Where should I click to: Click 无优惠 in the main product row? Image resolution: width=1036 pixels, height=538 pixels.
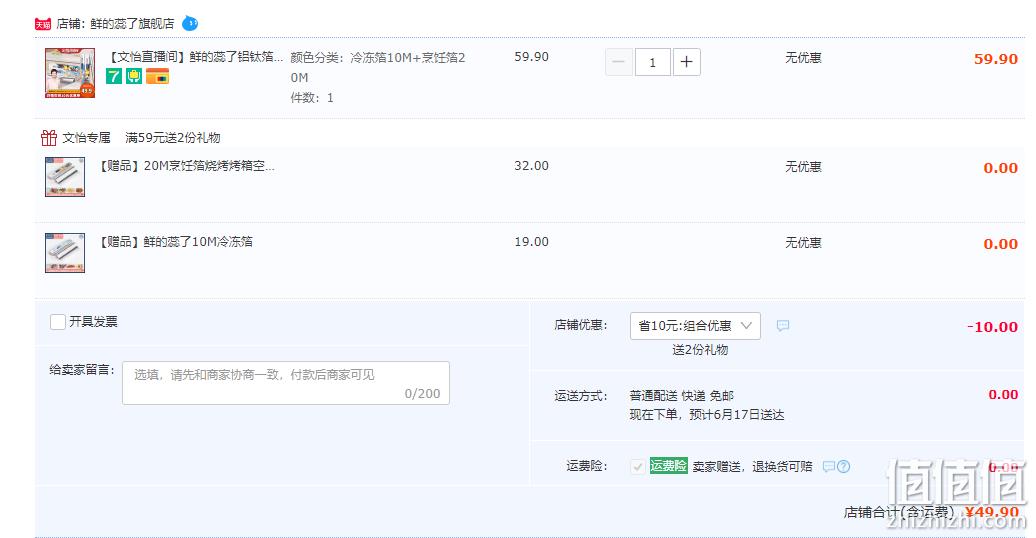coord(803,58)
